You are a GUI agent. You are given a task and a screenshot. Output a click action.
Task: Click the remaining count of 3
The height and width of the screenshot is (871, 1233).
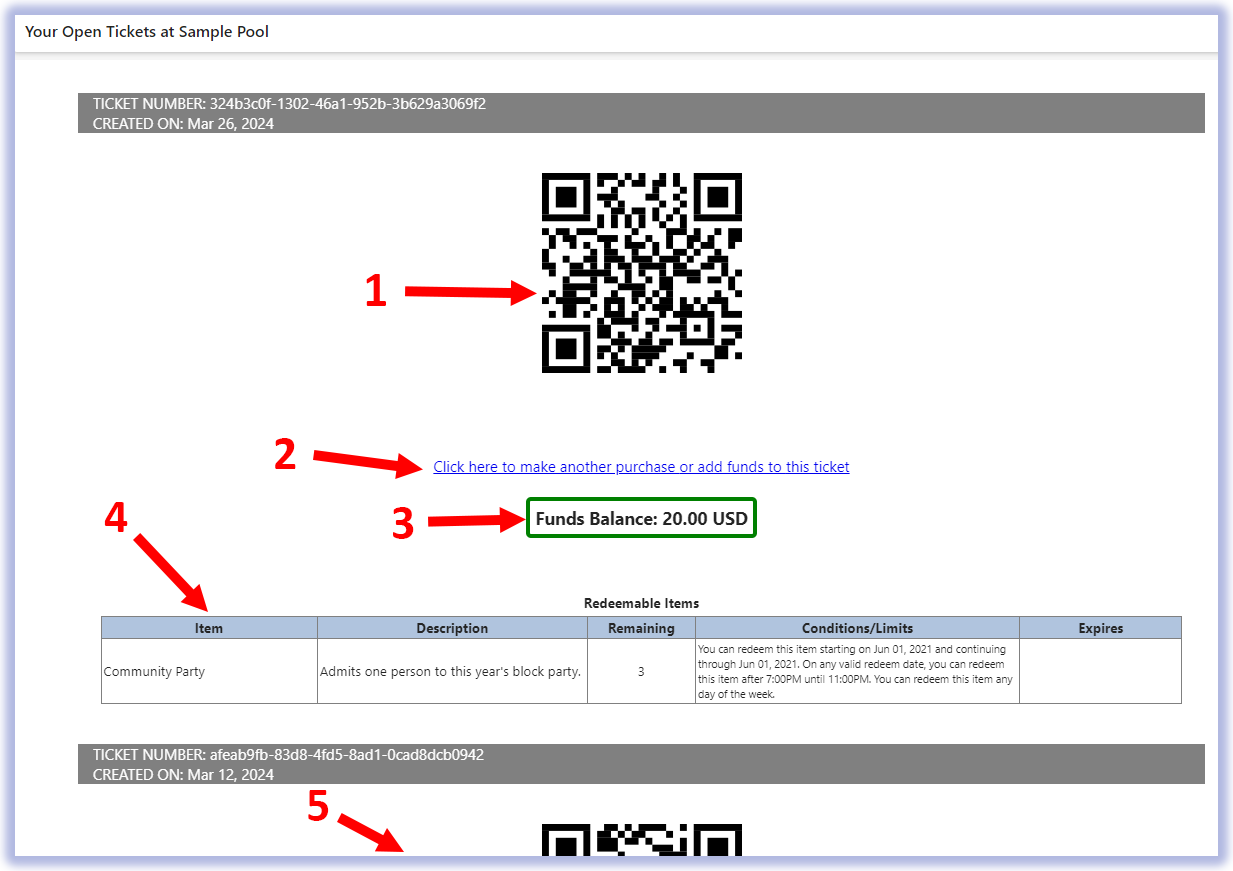tap(641, 671)
